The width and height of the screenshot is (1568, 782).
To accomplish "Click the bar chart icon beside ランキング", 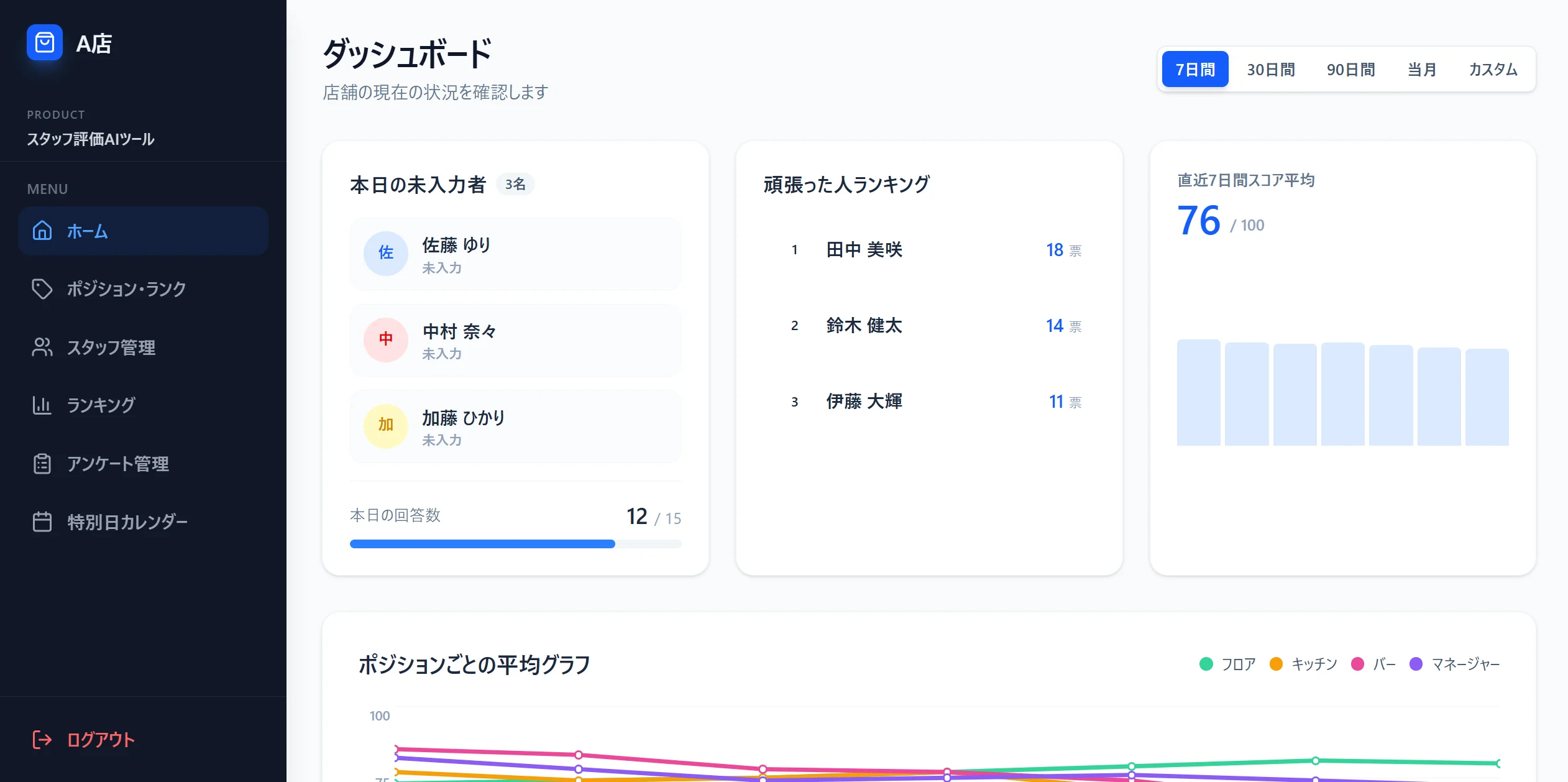I will tap(42, 405).
